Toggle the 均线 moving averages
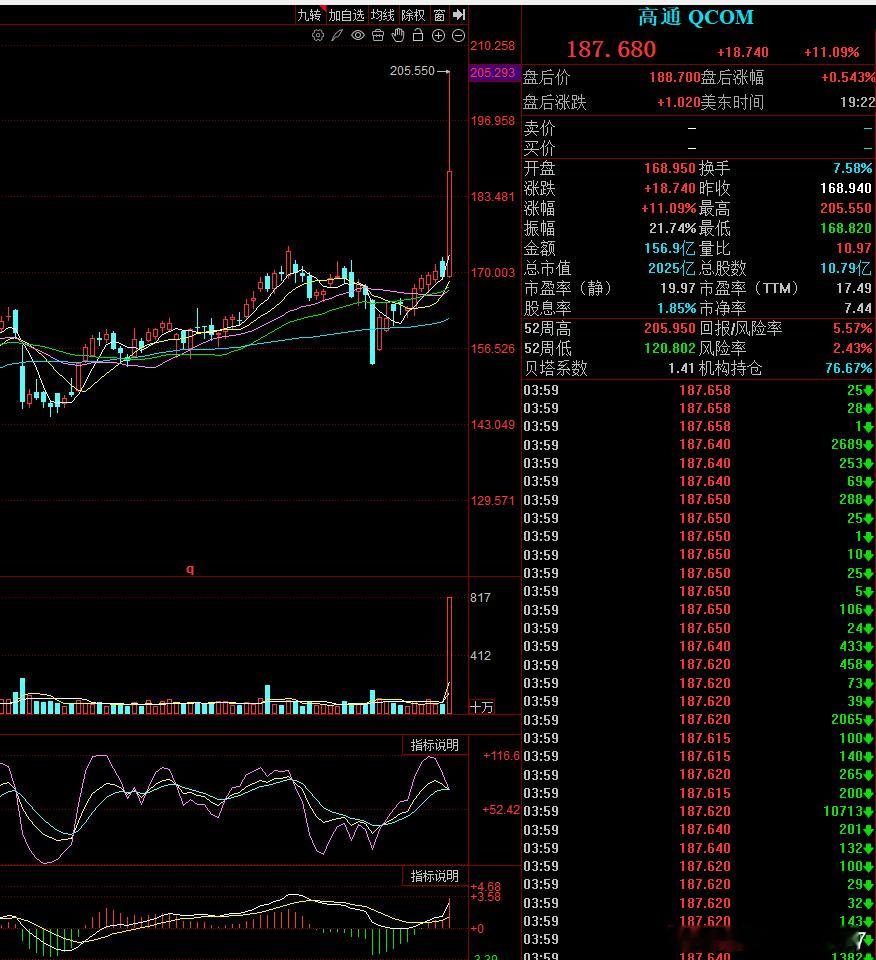Image resolution: width=876 pixels, height=960 pixels. (x=383, y=15)
